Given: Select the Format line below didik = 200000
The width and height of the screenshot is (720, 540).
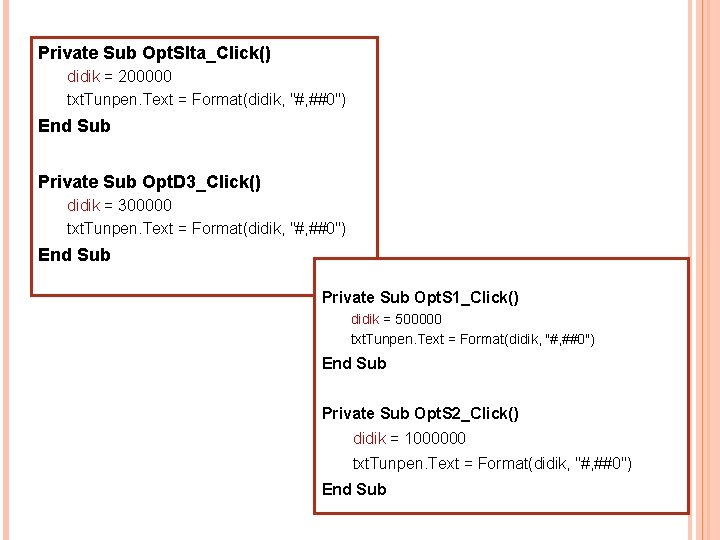Looking at the screenshot, I should click(206, 100).
